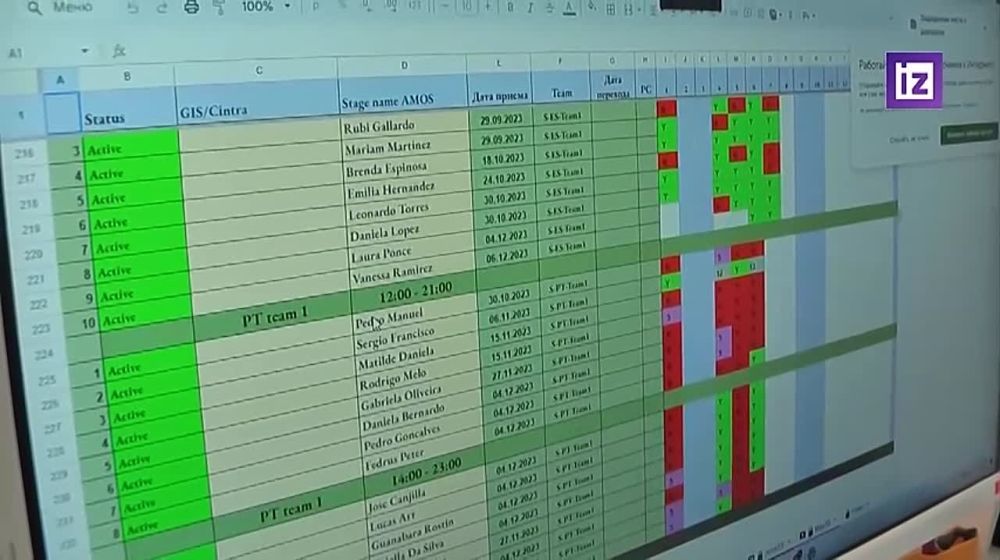
Task: Click the decrease font size minus button
Action: coord(445,6)
